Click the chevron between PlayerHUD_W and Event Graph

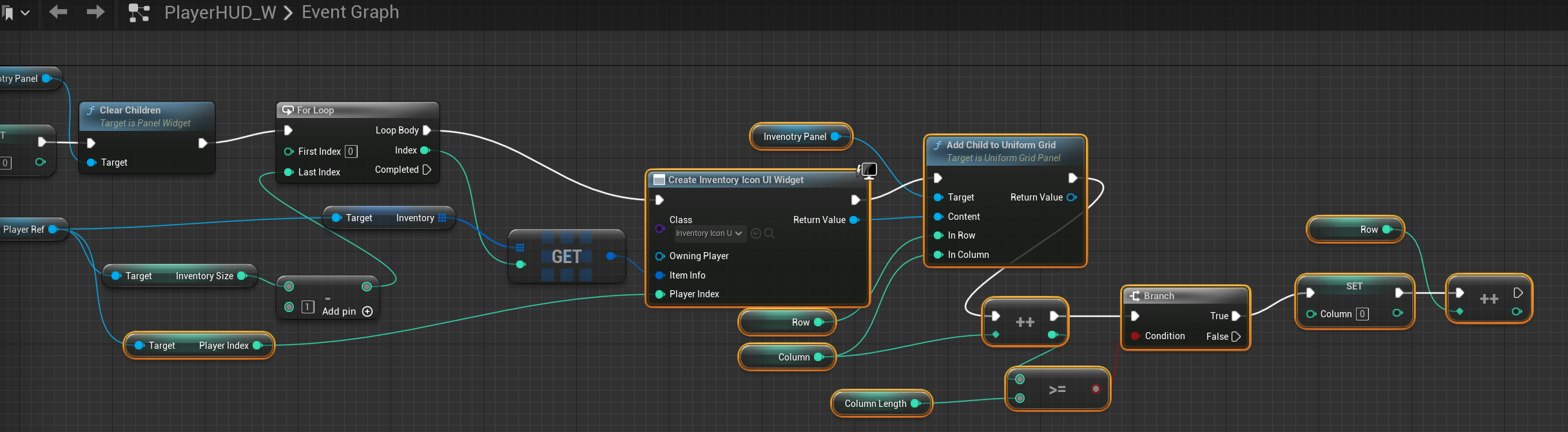point(288,13)
